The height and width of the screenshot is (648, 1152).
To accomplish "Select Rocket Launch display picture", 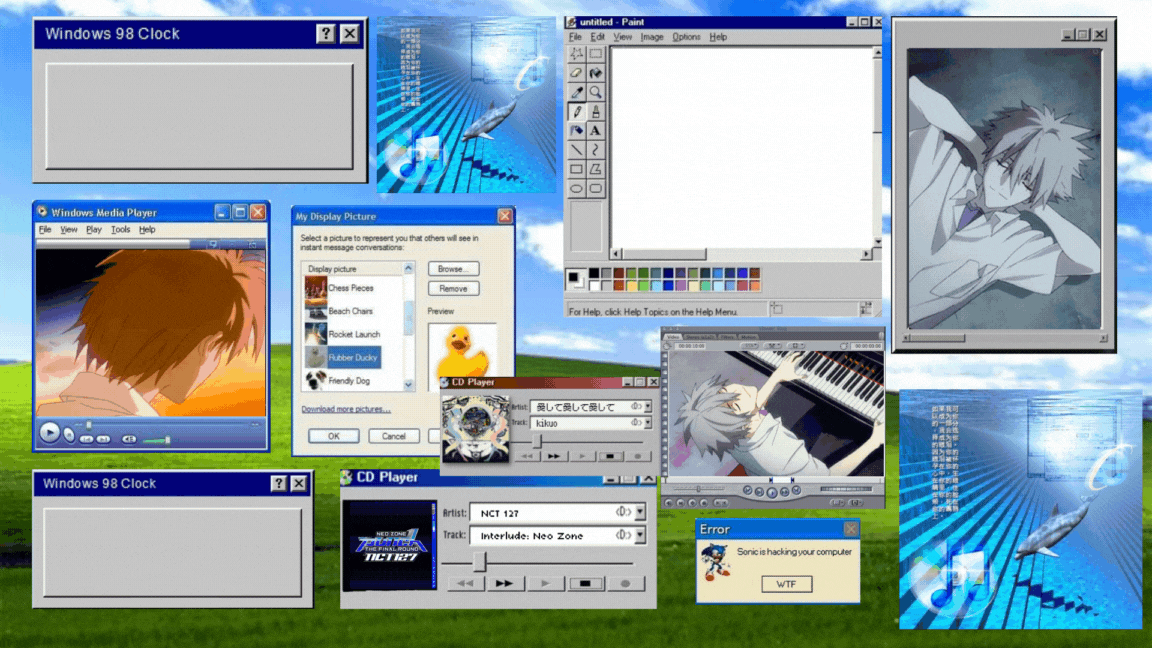I will point(353,334).
